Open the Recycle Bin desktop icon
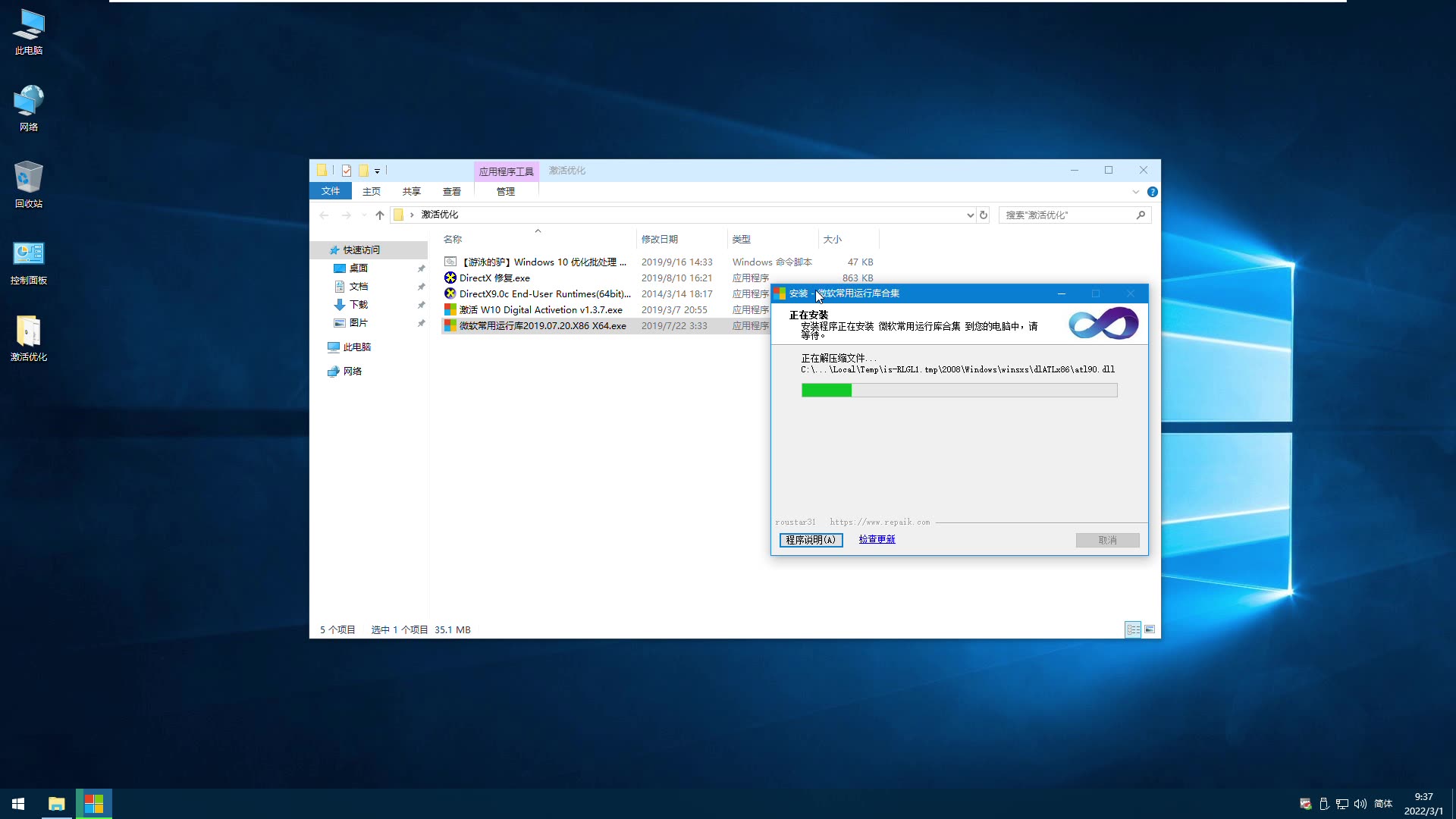This screenshot has height=819, width=1456. [29, 185]
